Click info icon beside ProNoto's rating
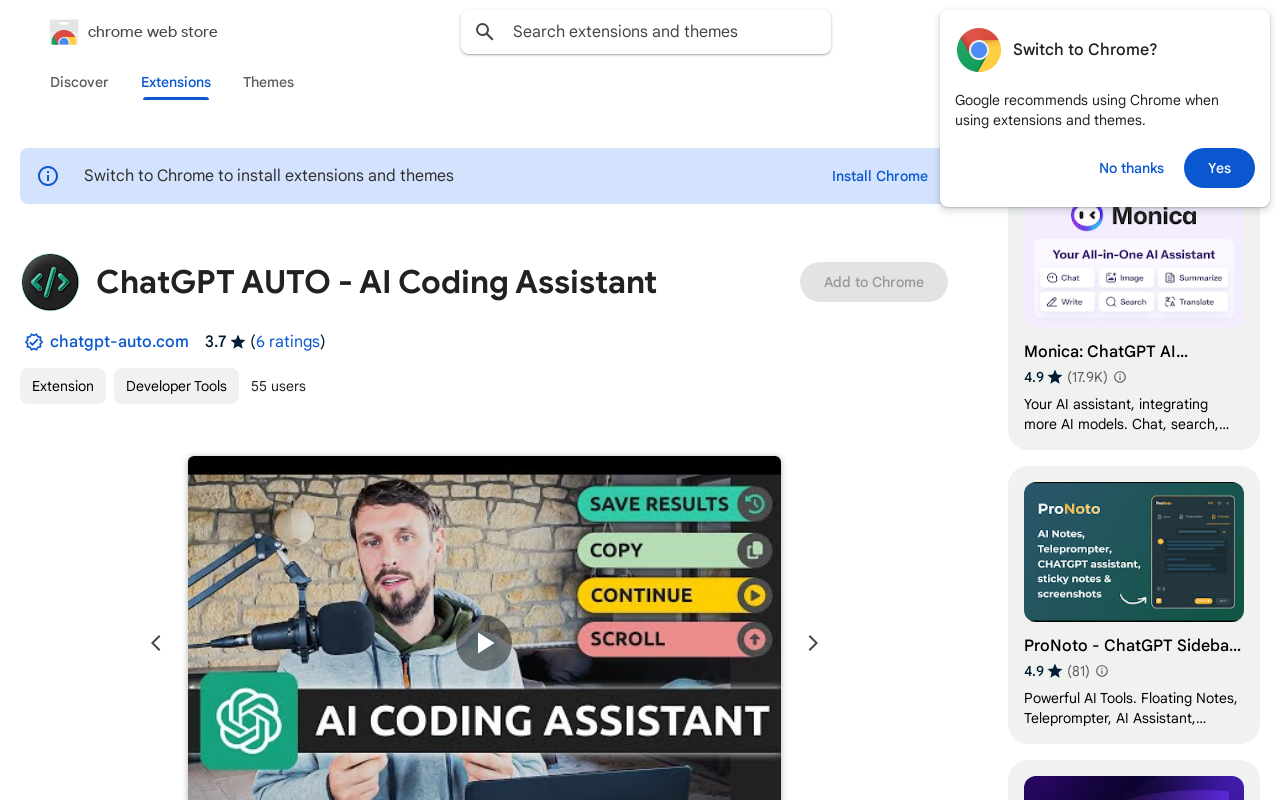This screenshot has width=1280, height=800. point(1102,671)
